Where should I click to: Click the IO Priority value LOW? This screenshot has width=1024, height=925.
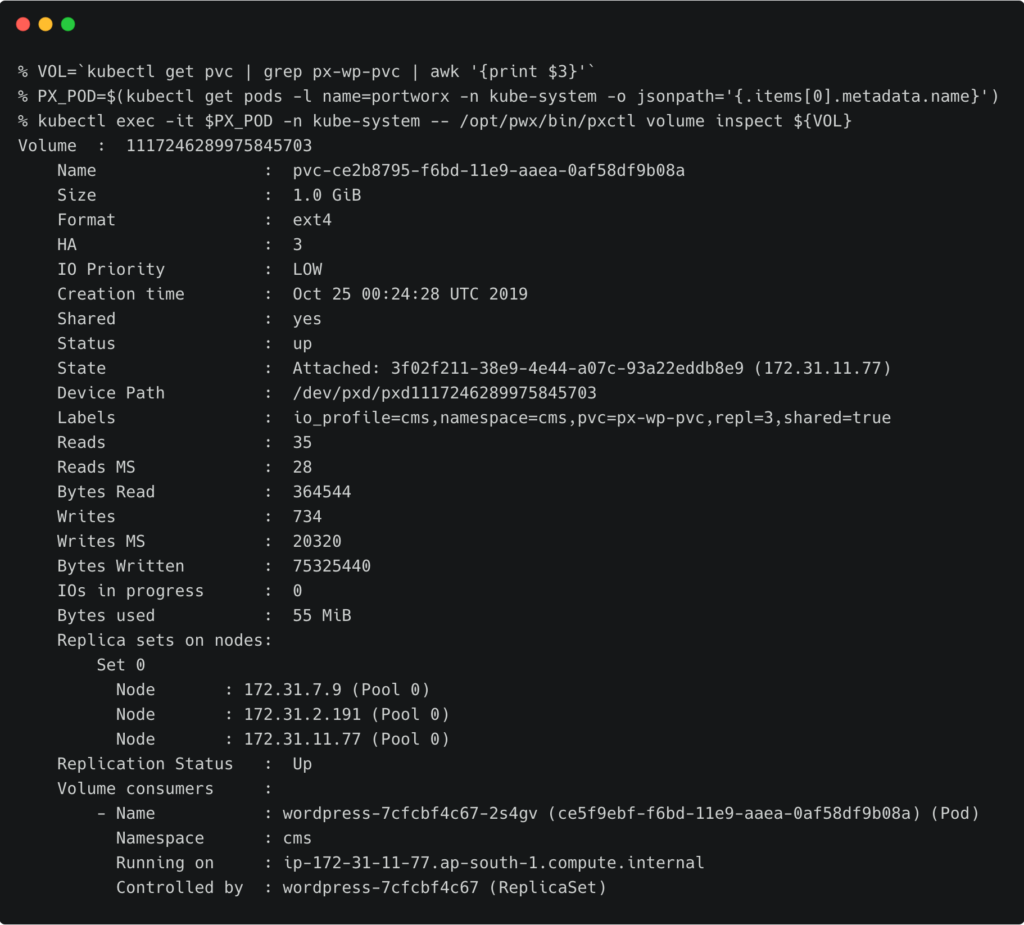[x=307, y=269]
